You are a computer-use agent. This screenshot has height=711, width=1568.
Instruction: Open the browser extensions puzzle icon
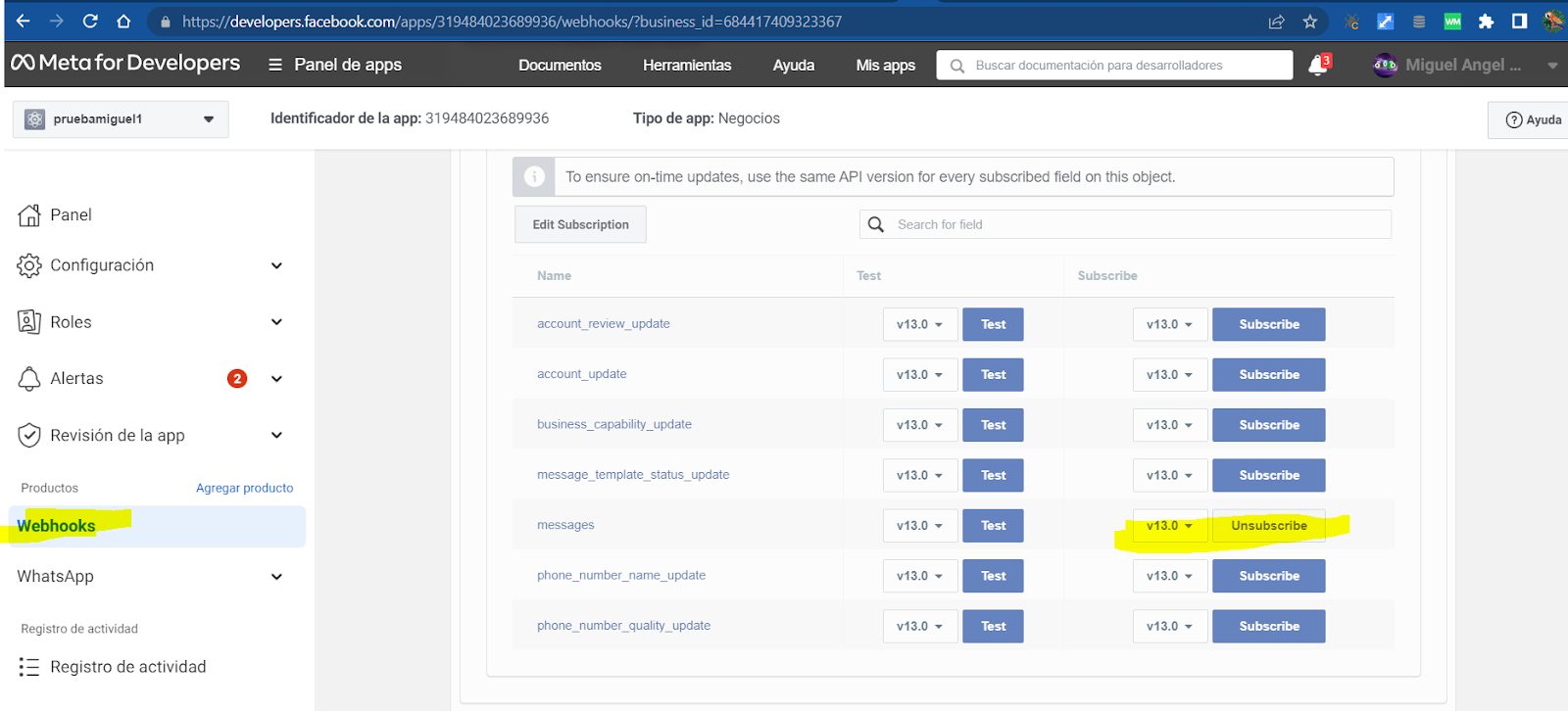pos(1486,22)
